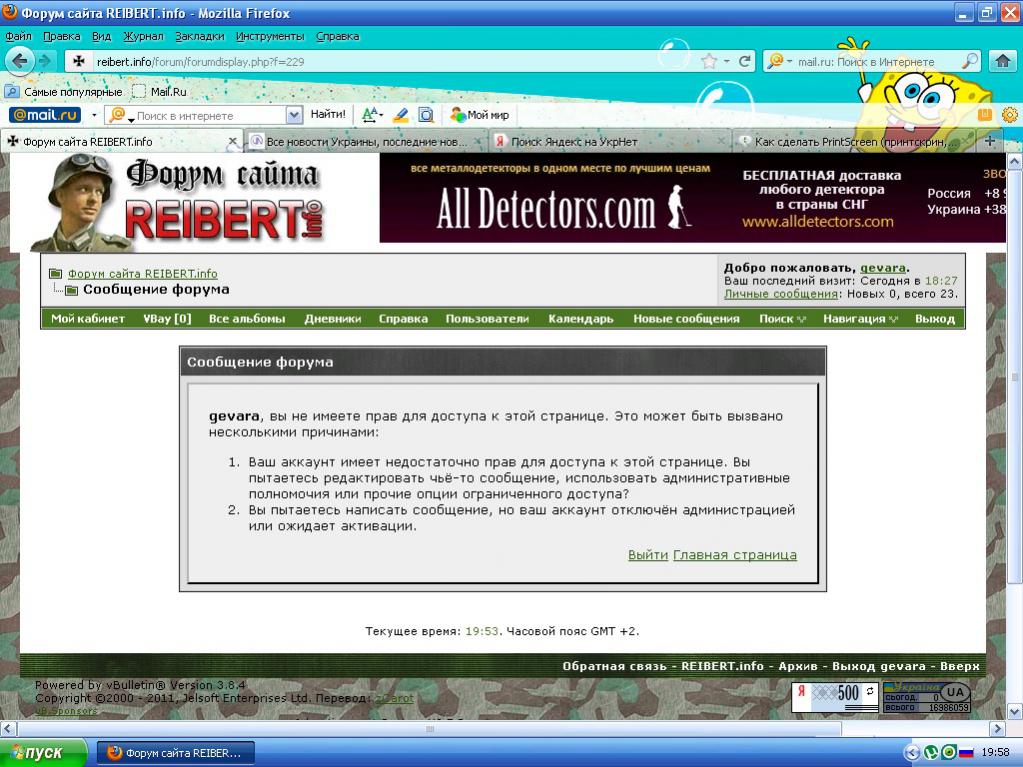Viewport: 1023px width, 767px height.
Task: Expand the Поиск forum menu
Action: tap(782, 318)
